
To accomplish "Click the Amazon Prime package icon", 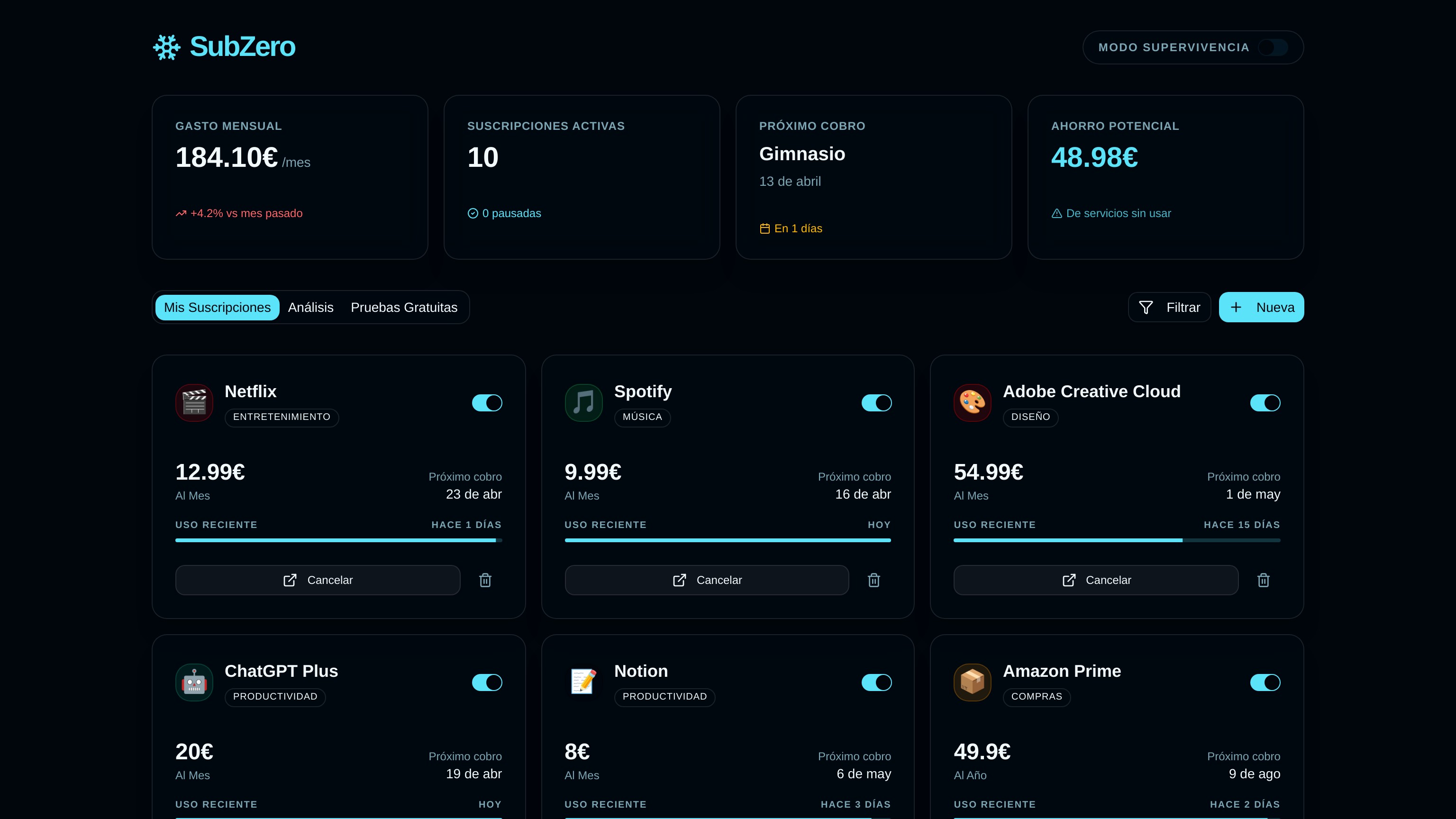I will 972,682.
